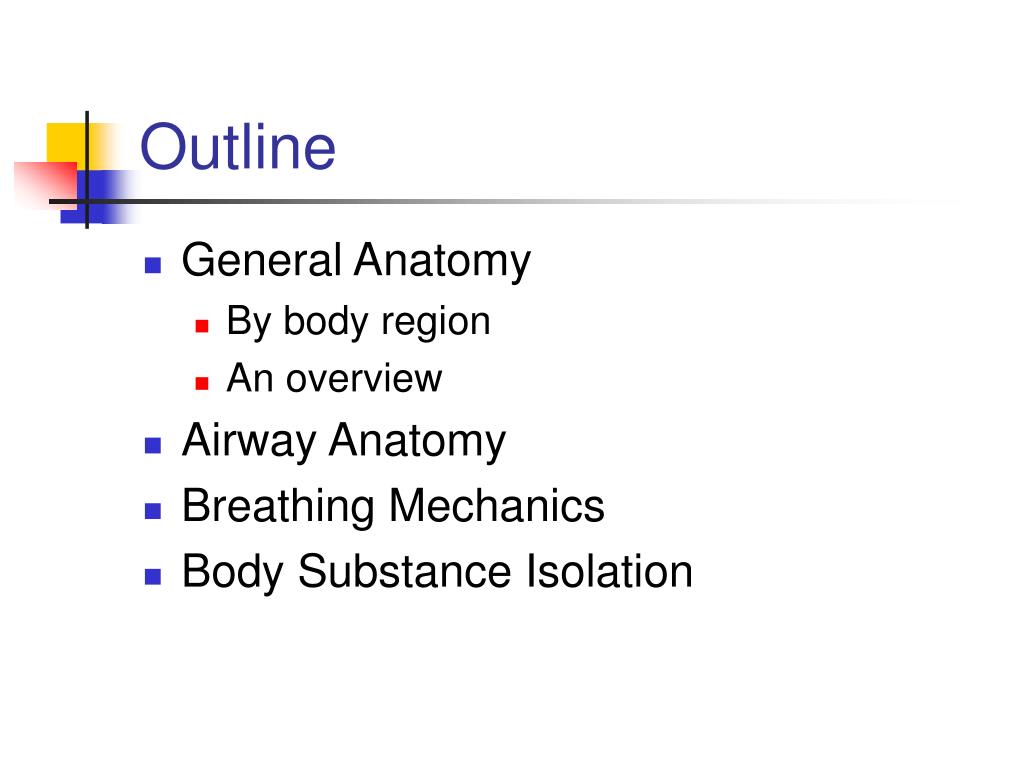Select the yellow decorative square near the title
Screen dimensions: 1024x768
pyautogui.click(x=68, y=142)
